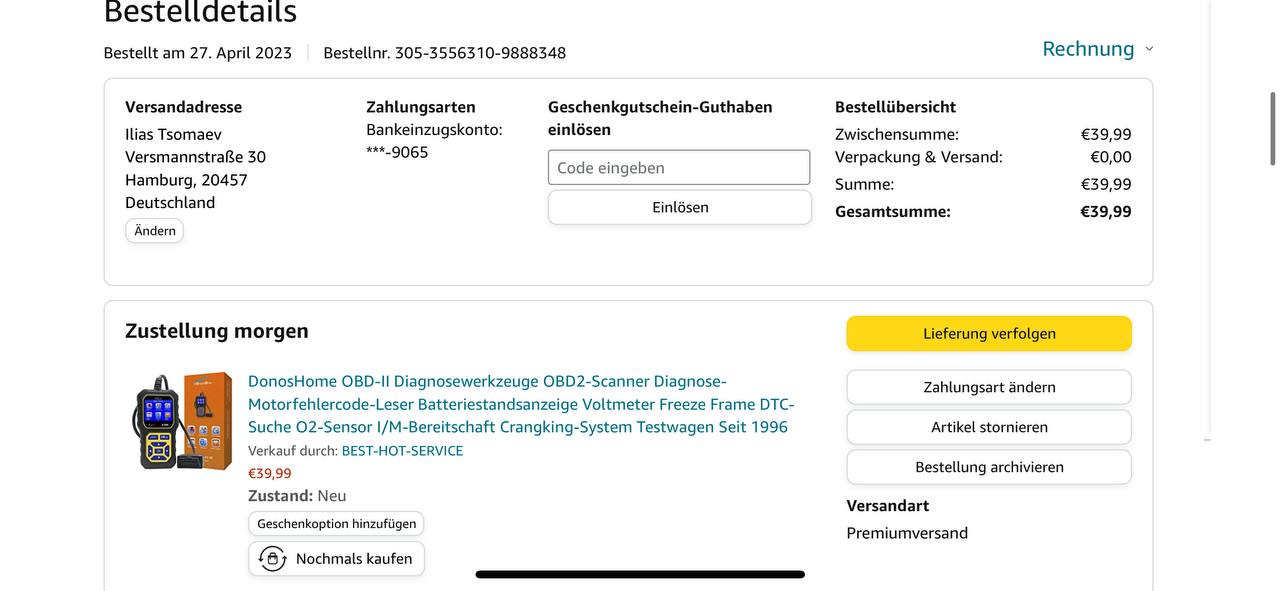Viewport: 1280px width, 591px height.
Task: Choose Artikel stornieren
Action: point(988,427)
